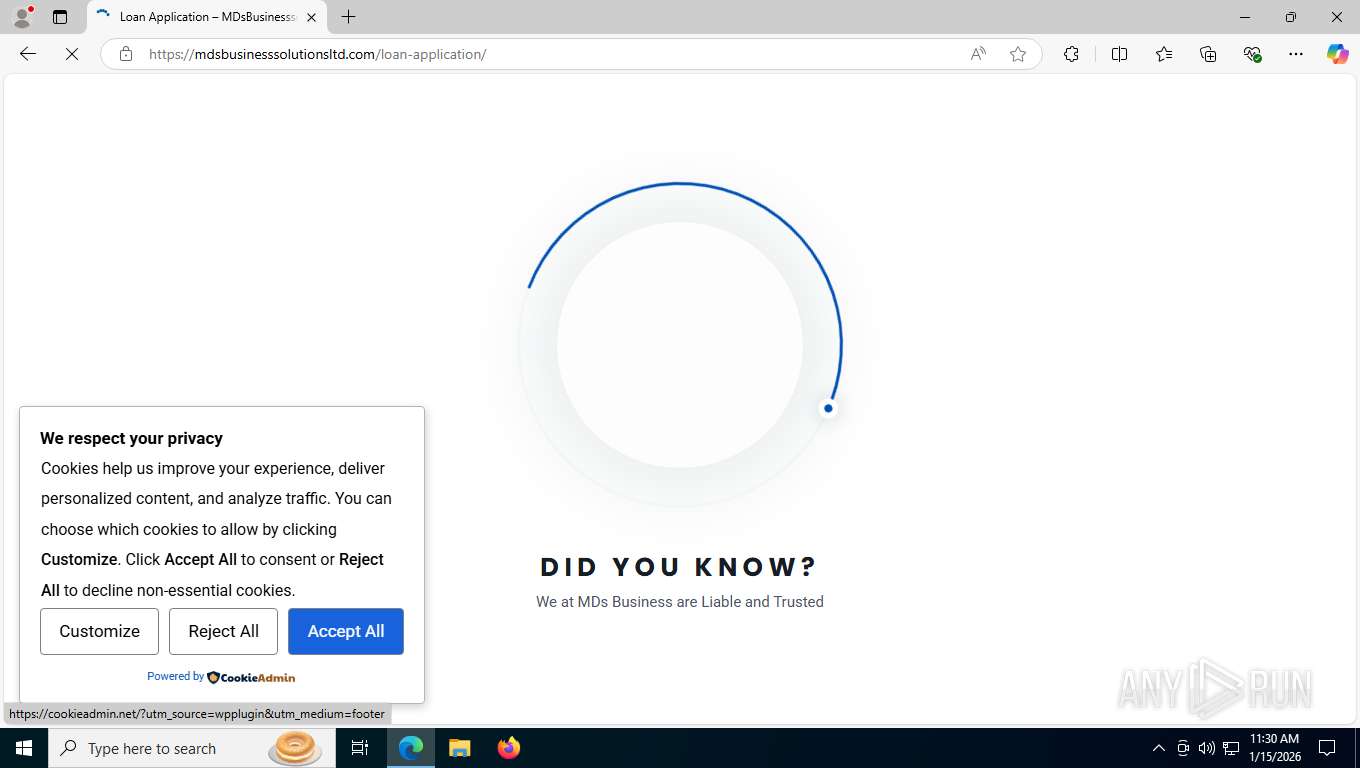Switch to Microsoft Edge on the taskbar
Viewport: 1360px width, 768px height.
[411, 748]
